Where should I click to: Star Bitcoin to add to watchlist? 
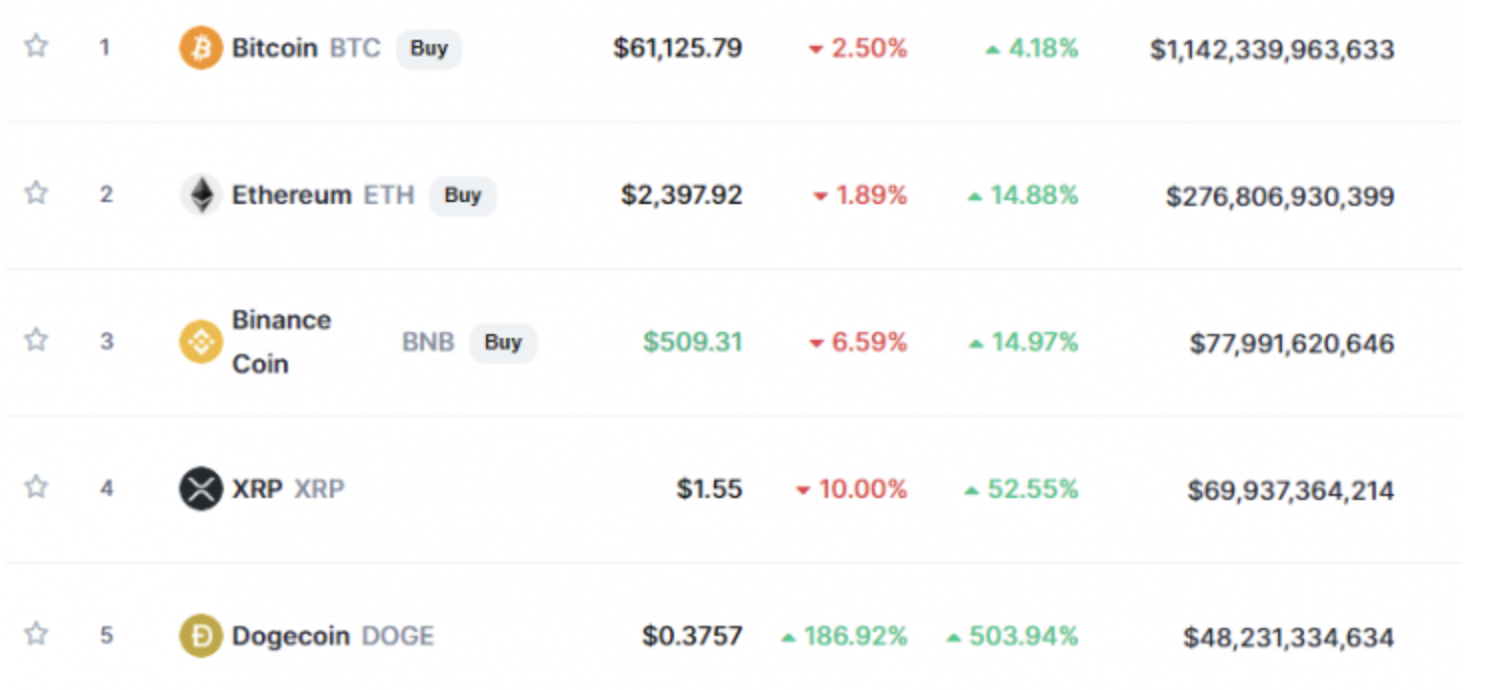(36, 46)
